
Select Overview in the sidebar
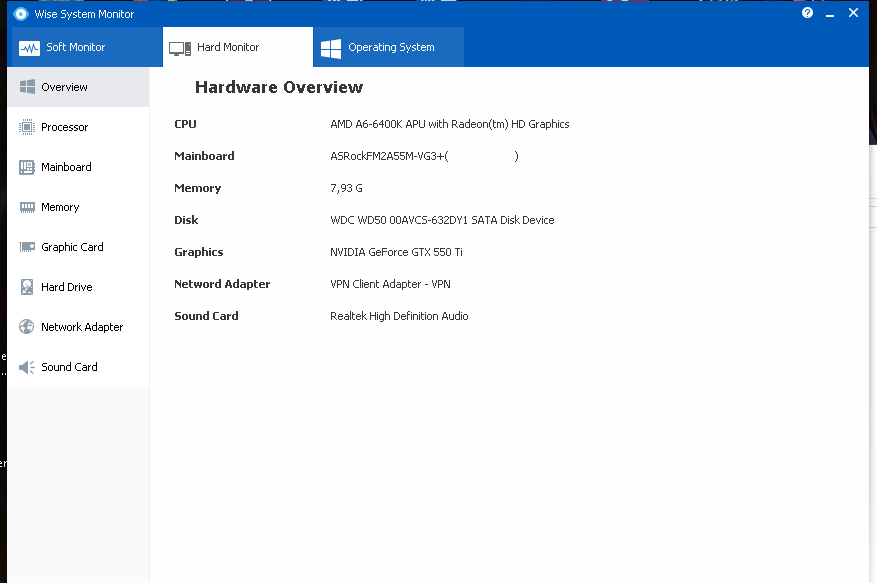click(x=78, y=87)
